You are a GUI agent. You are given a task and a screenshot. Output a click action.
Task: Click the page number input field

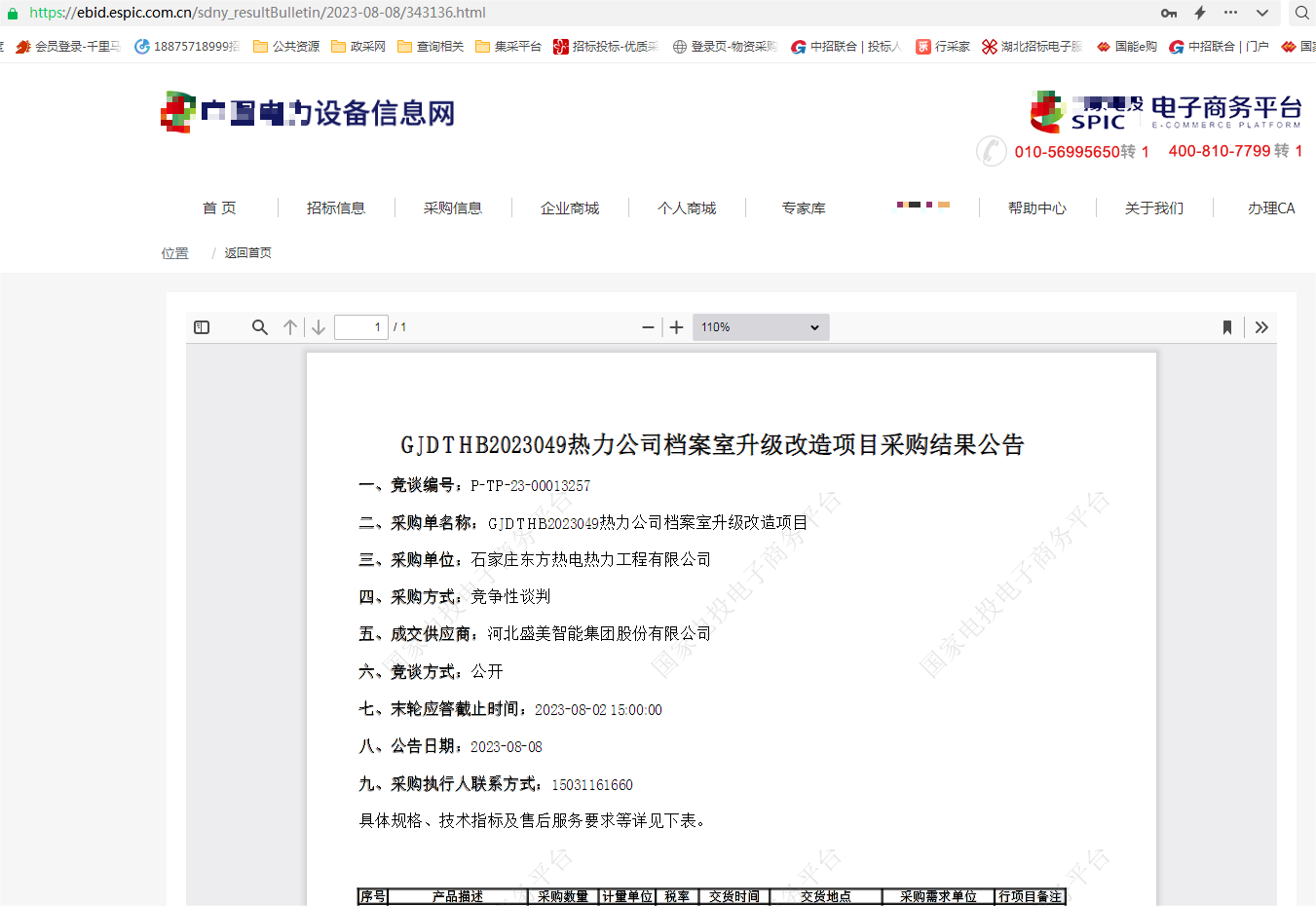coord(360,327)
